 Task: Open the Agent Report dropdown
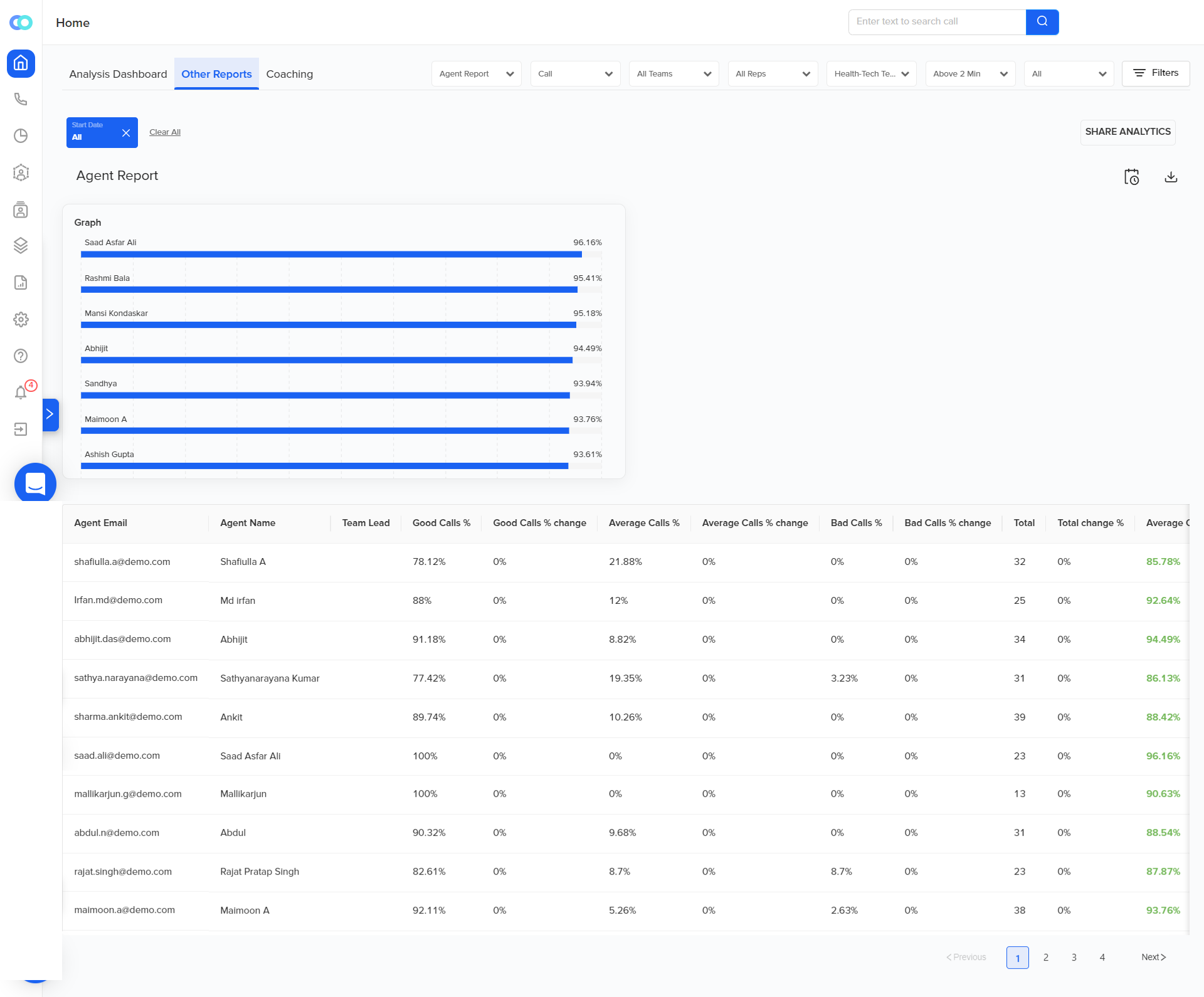click(x=476, y=74)
